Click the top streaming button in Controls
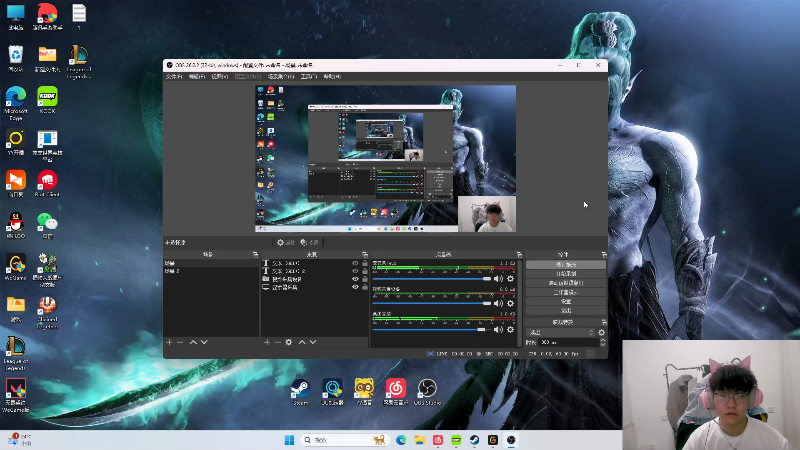This screenshot has width=800, height=450. (566, 264)
